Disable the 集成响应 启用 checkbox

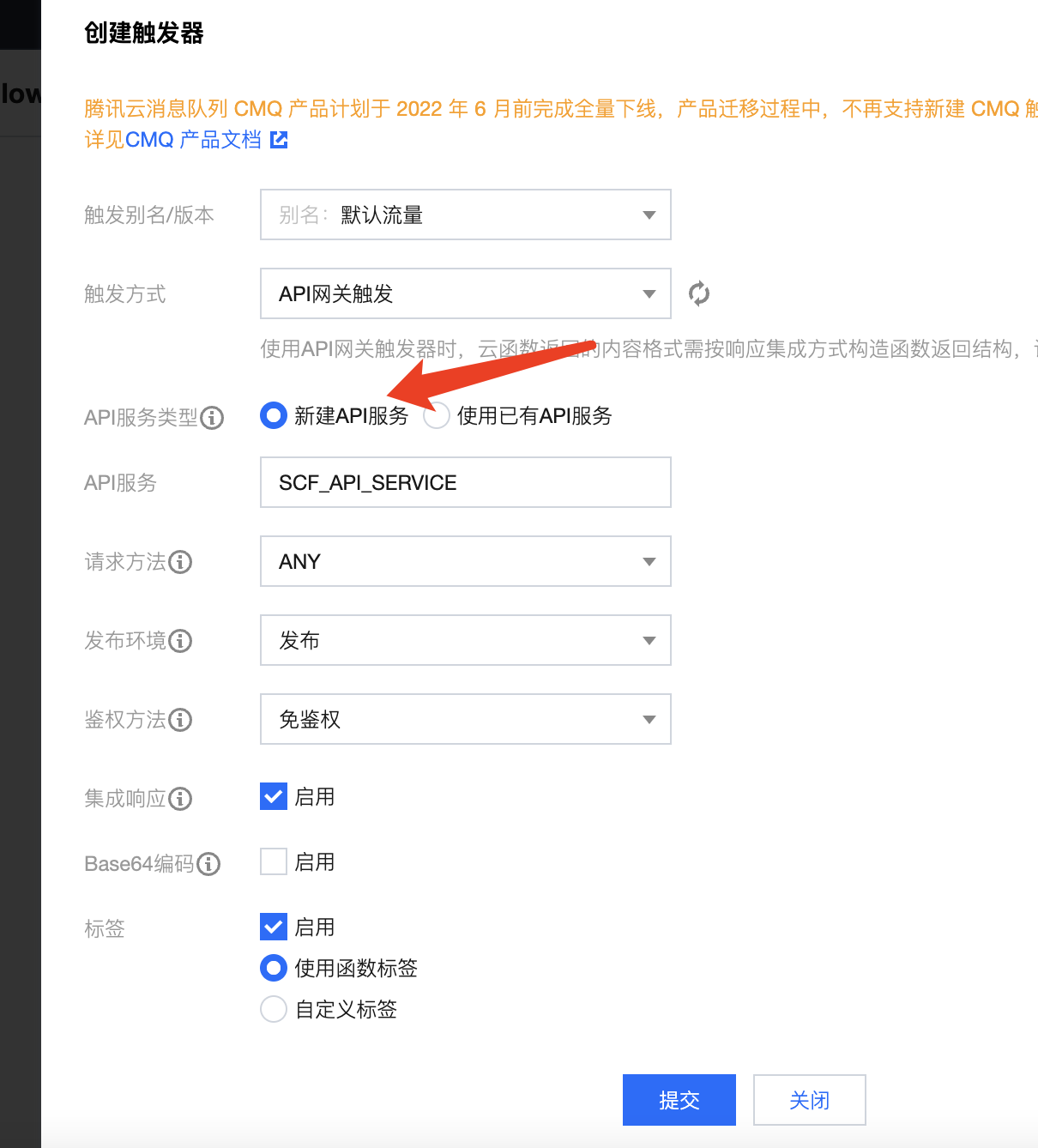click(x=273, y=796)
